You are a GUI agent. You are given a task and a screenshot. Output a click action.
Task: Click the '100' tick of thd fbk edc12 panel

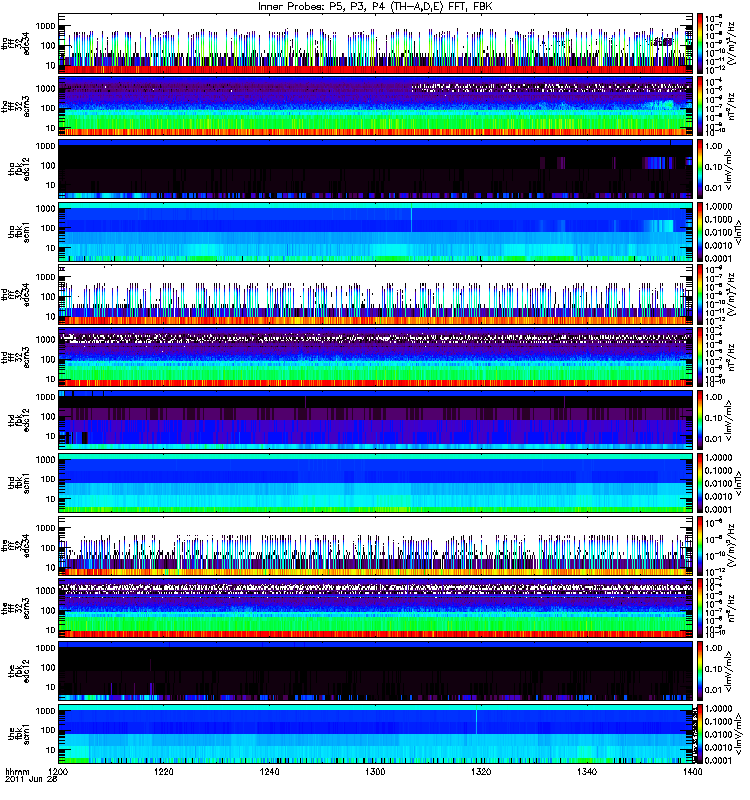[48, 416]
